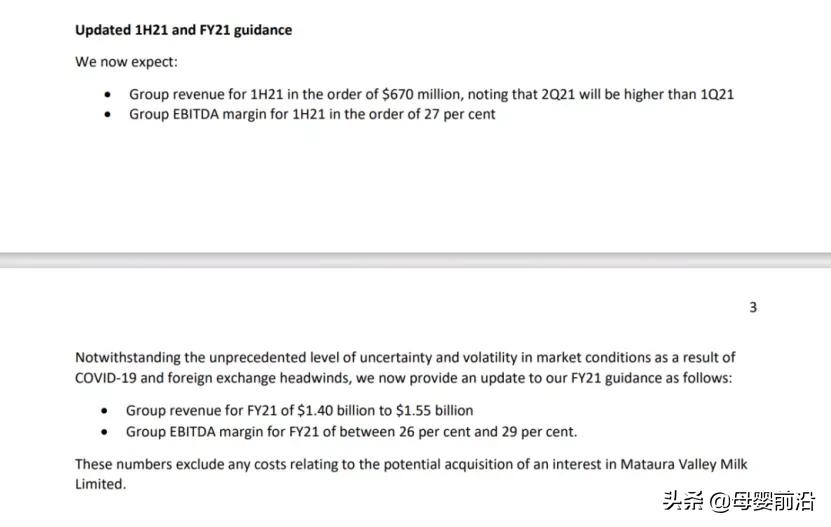Click the "We now expect:" line

coord(127,62)
